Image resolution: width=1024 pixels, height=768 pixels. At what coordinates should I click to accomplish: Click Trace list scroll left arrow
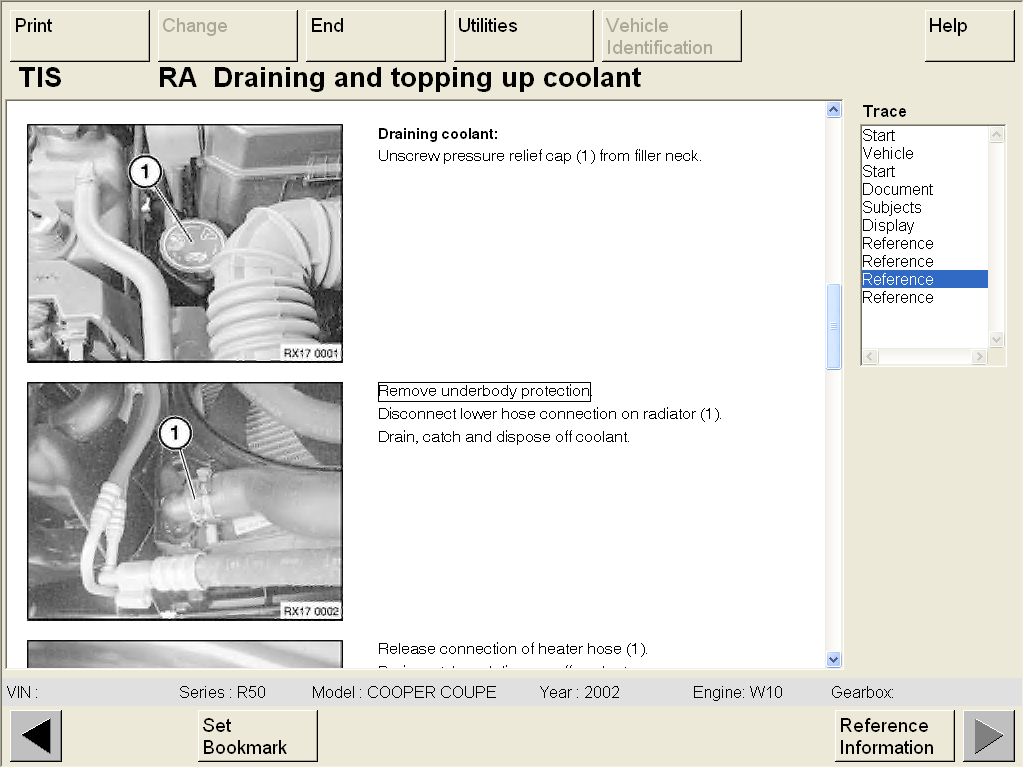click(870, 357)
